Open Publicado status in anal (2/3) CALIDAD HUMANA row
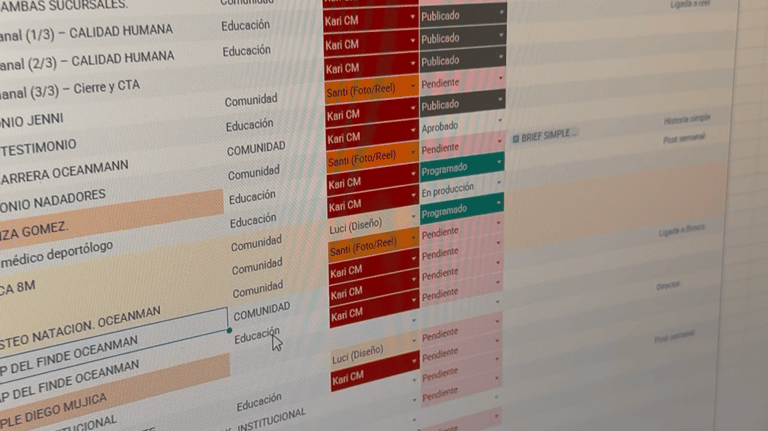 tap(463, 38)
